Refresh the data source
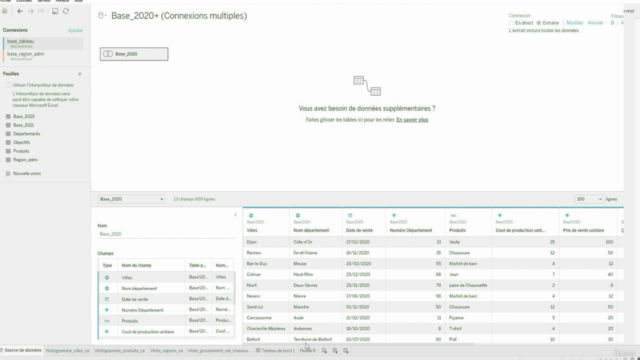Image resolution: width=640 pixels, height=360 pixels. (66, 11)
